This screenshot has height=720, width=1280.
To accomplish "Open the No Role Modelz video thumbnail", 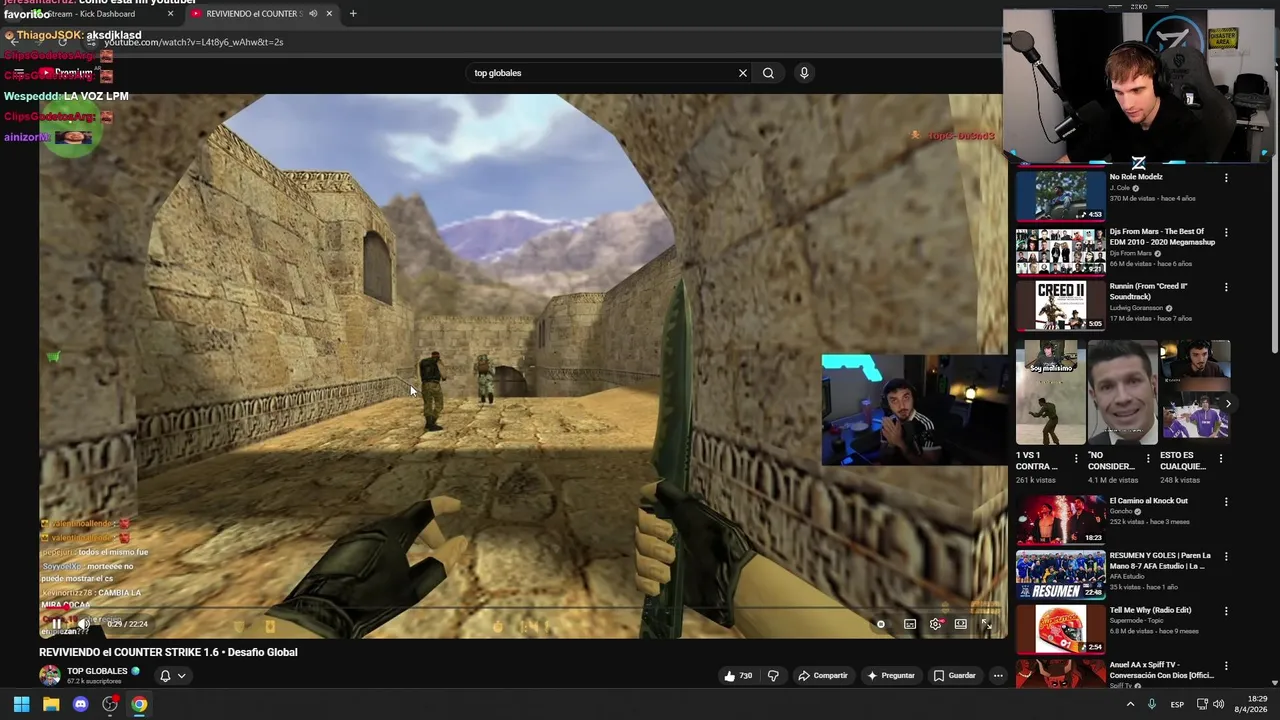I will coord(1060,195).
